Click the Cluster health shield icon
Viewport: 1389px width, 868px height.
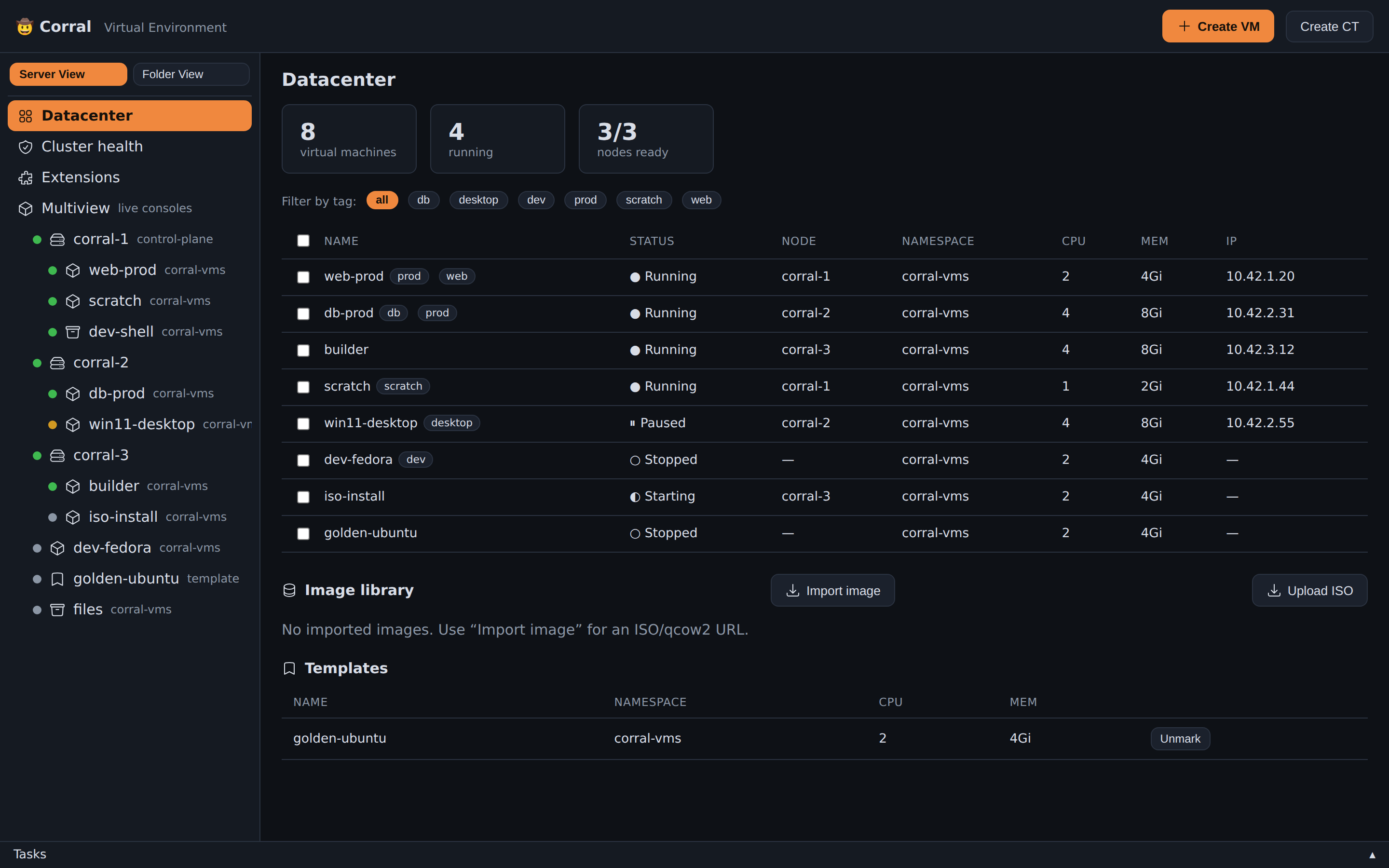(25, 147)
